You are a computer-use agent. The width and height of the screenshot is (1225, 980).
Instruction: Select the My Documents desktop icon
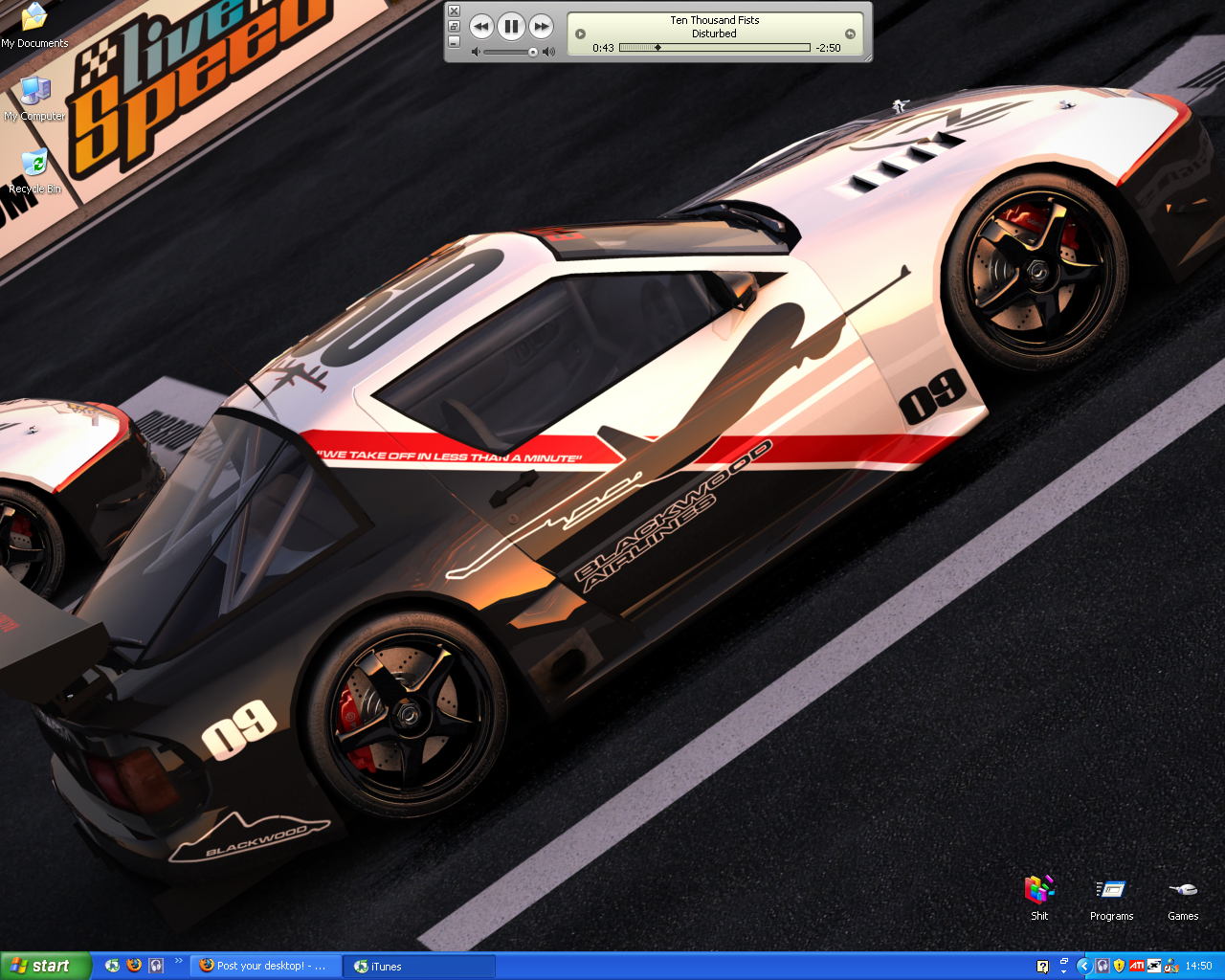[x=34, y=26]
